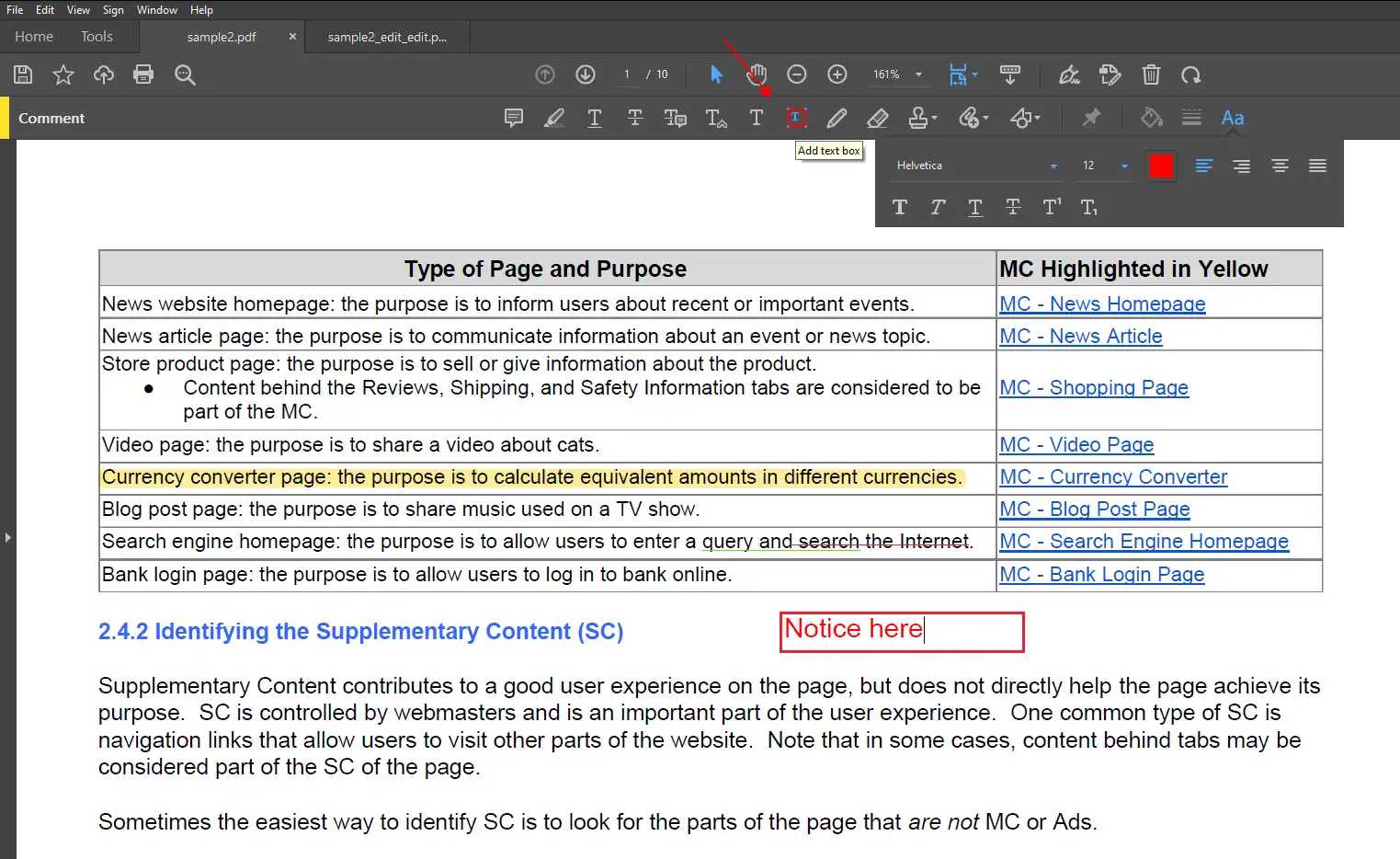
Task: Toggle italic formatting for the text box
Action: coord(937,207)
